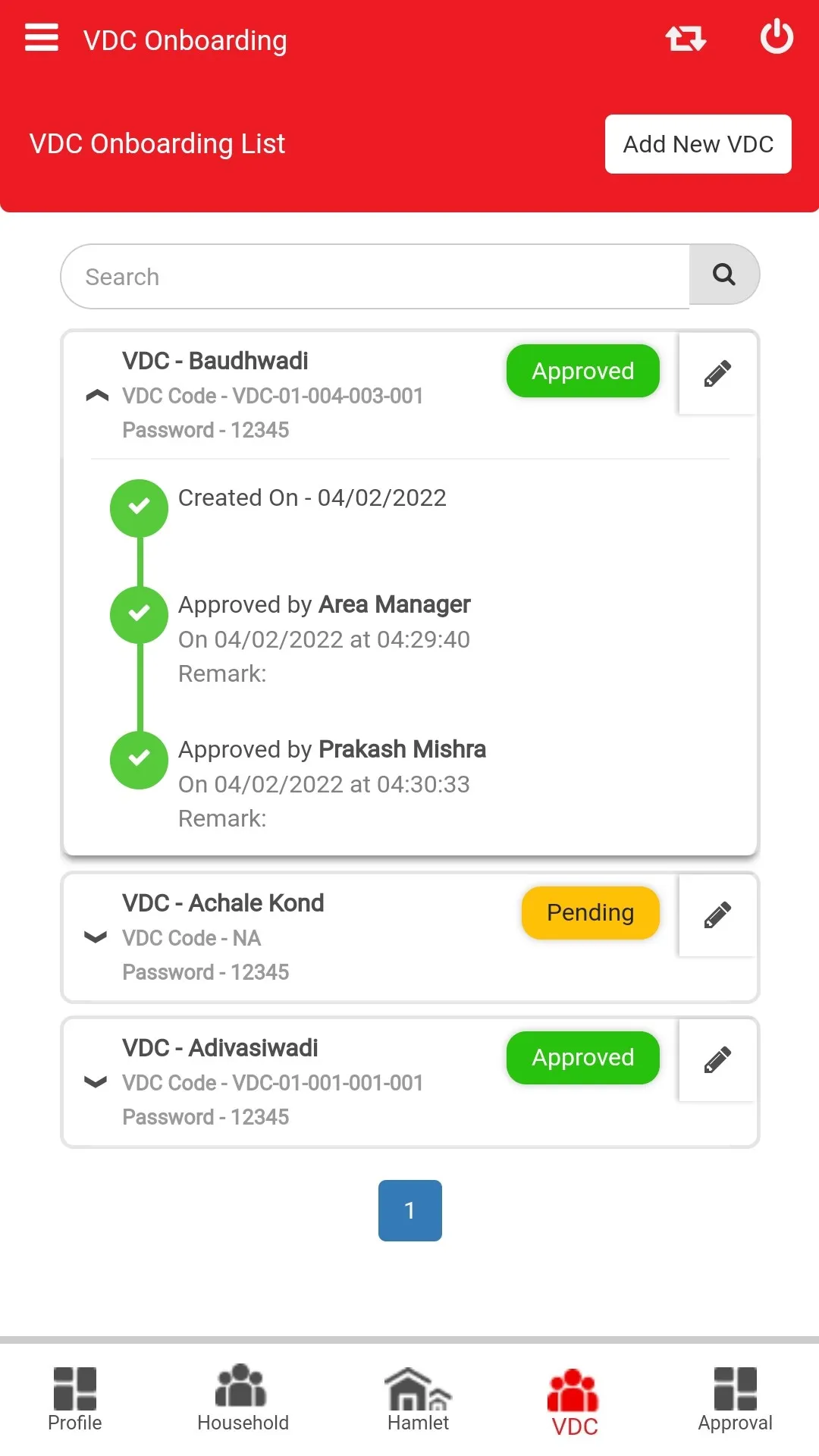Edit the Adivasiwadi VDC entry
This screenshot has width=819, height=1456.
[717, 1059]
